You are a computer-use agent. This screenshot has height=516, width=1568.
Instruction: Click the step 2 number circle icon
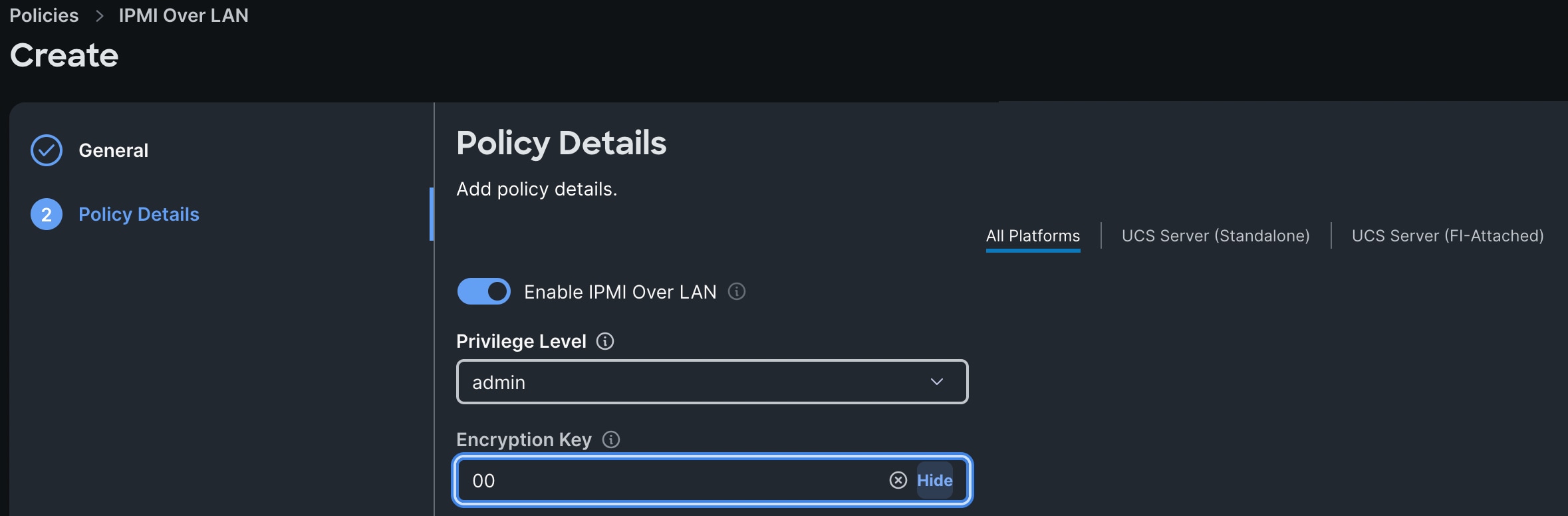[x=47, y=214]
